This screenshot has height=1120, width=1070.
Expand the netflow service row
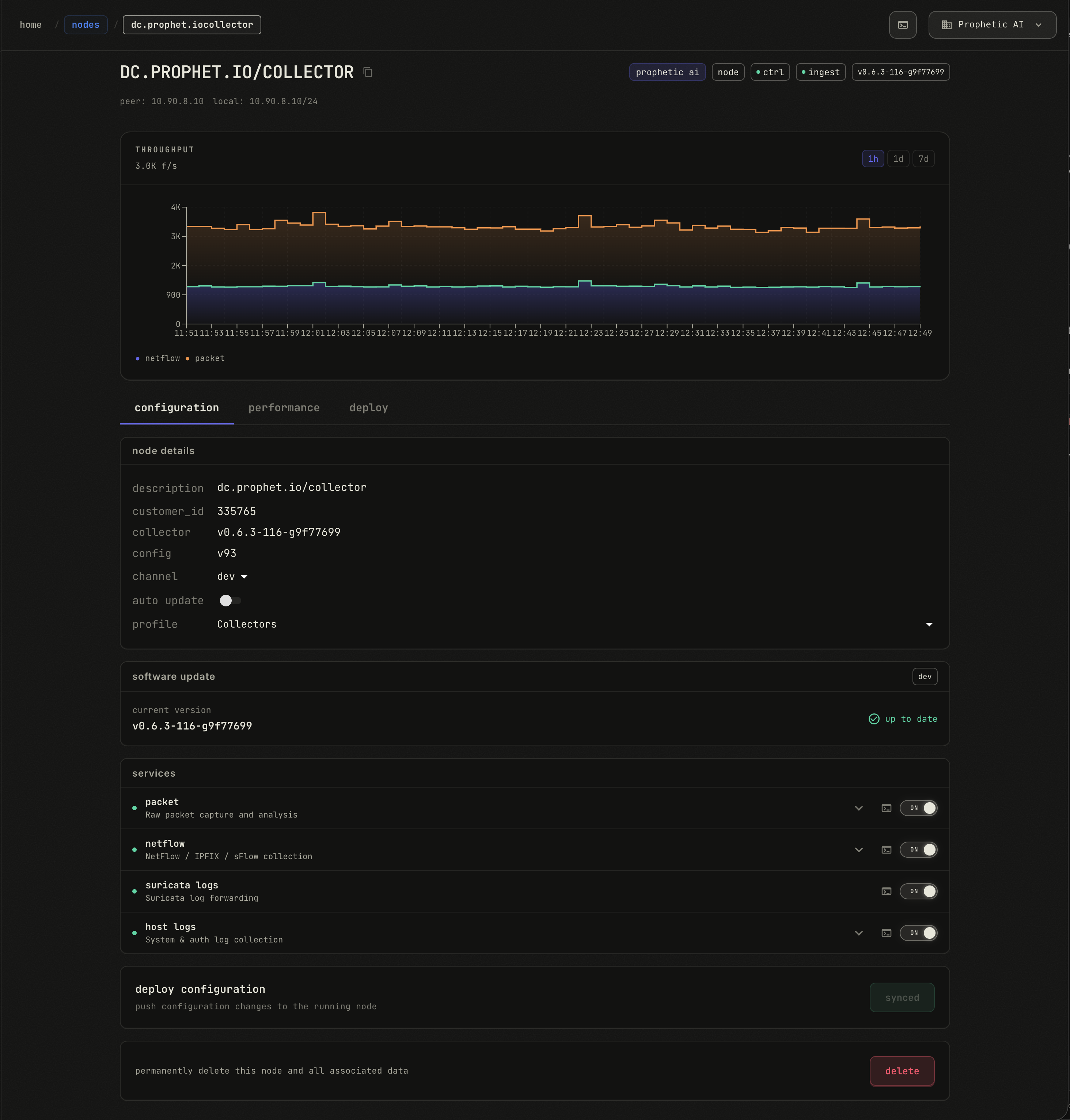[x=858, y=850]
